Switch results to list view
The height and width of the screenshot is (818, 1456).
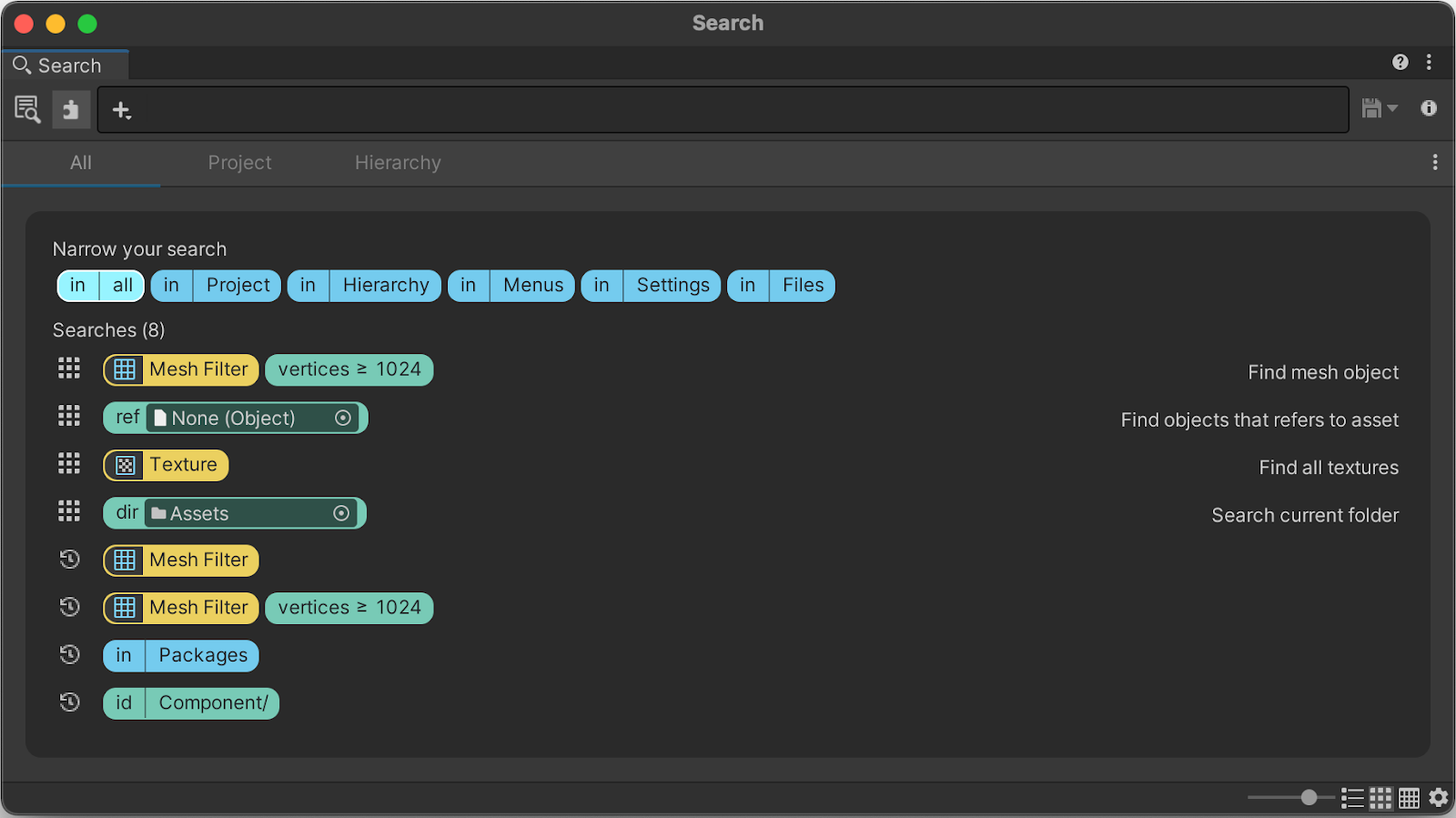click(1352, 798)
